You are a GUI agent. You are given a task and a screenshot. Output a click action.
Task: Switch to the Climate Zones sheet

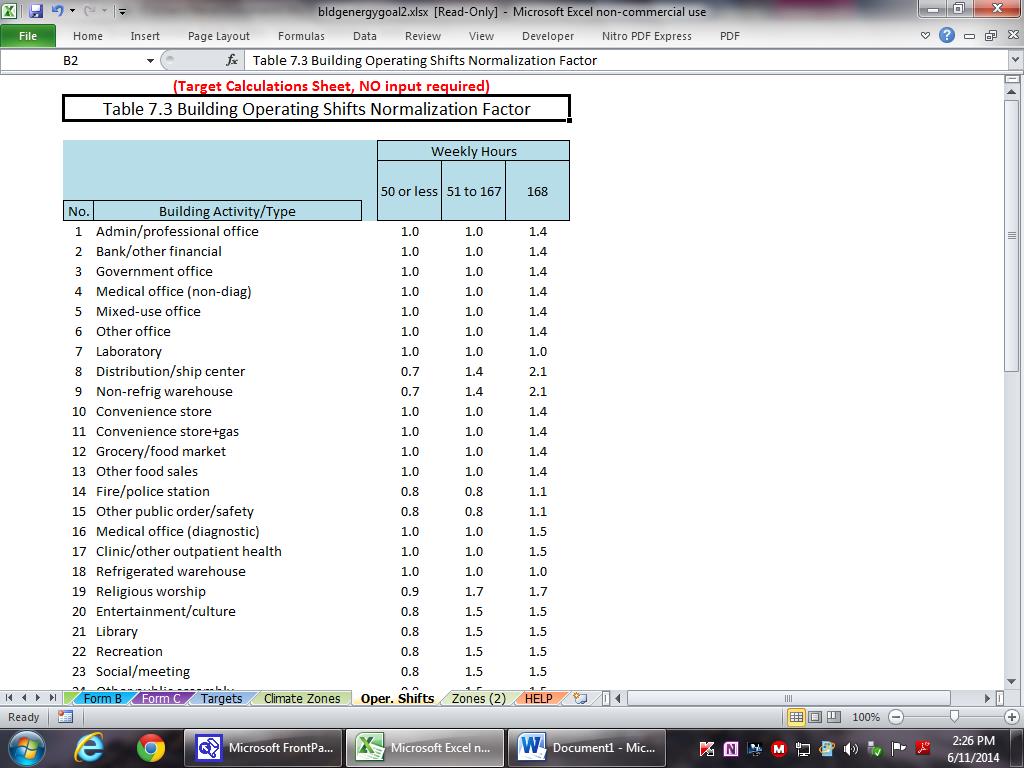pos(302,698)
